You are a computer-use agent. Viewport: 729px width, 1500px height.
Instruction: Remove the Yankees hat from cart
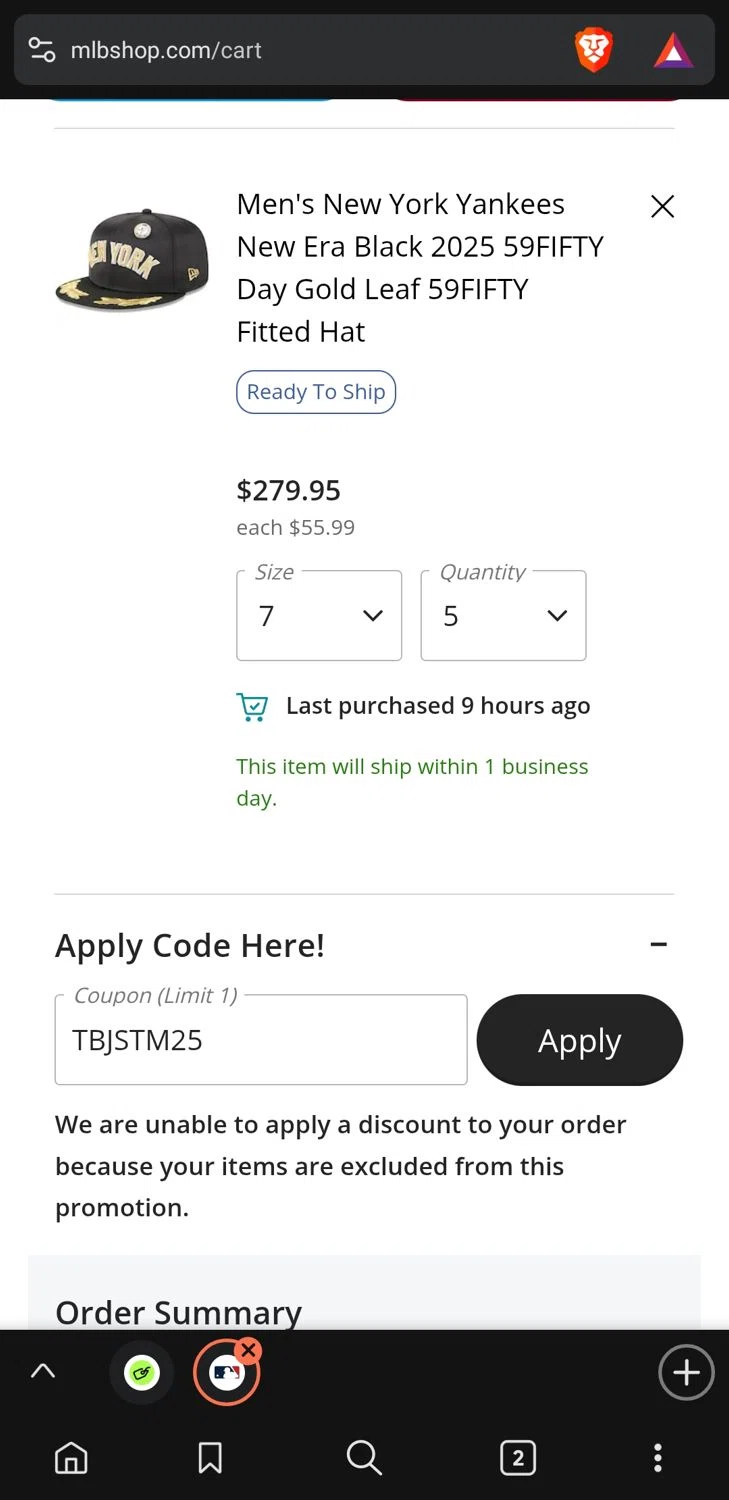[662, 207]
